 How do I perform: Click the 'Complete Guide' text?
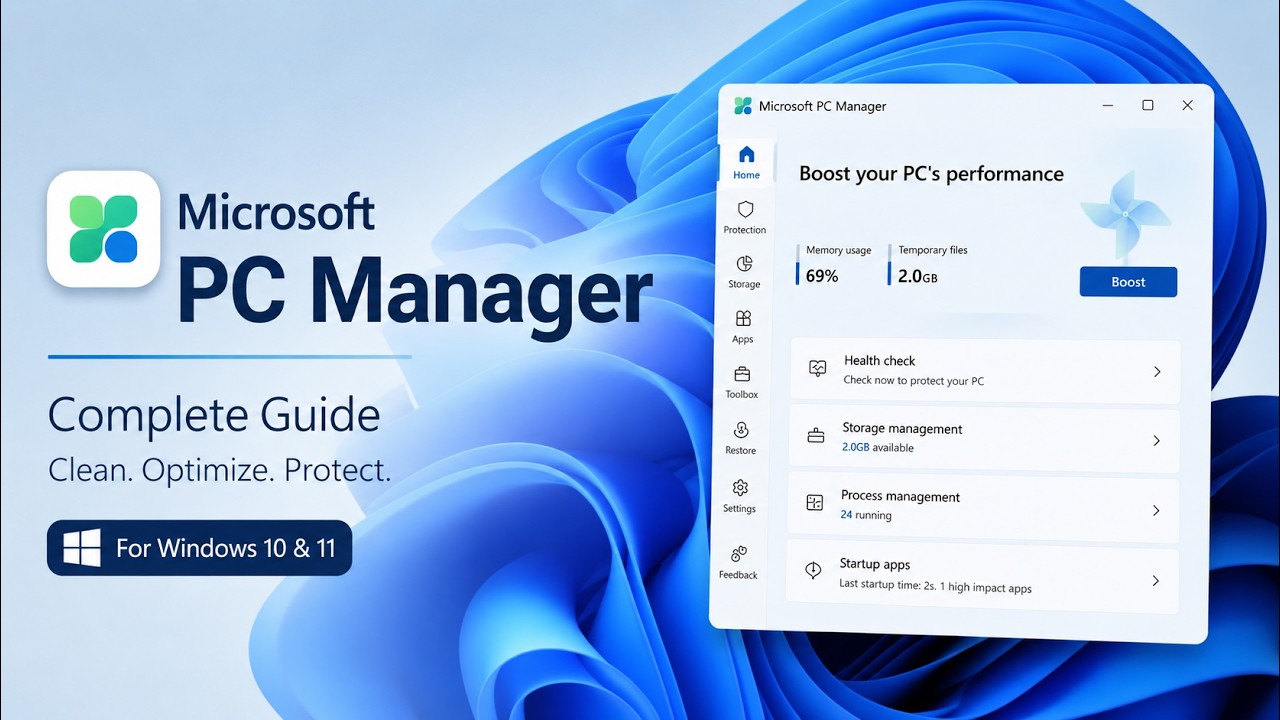[x=214, y=415]
